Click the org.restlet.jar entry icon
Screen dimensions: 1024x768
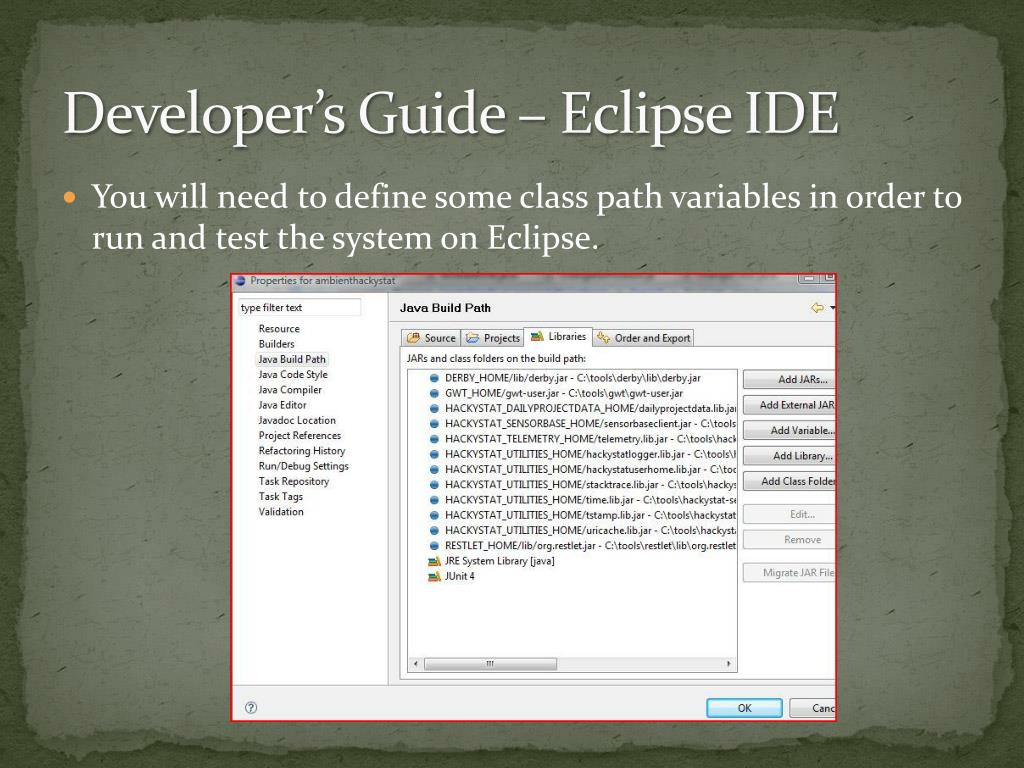point(434,545)
